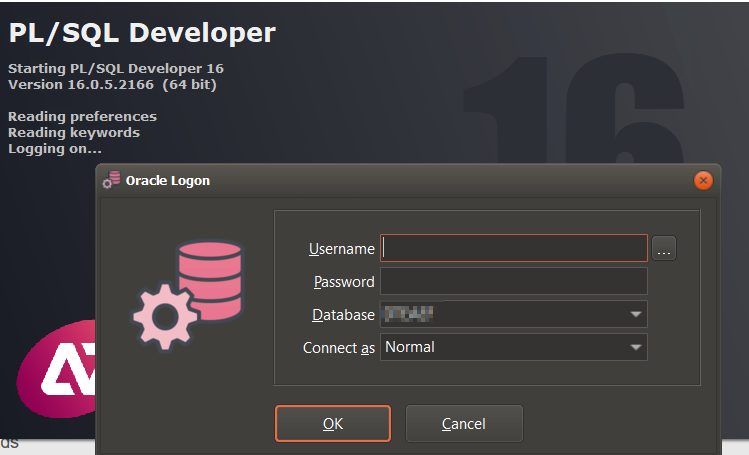Click the "Starting PL/SQL Developer 16" text

click(116, 68)
